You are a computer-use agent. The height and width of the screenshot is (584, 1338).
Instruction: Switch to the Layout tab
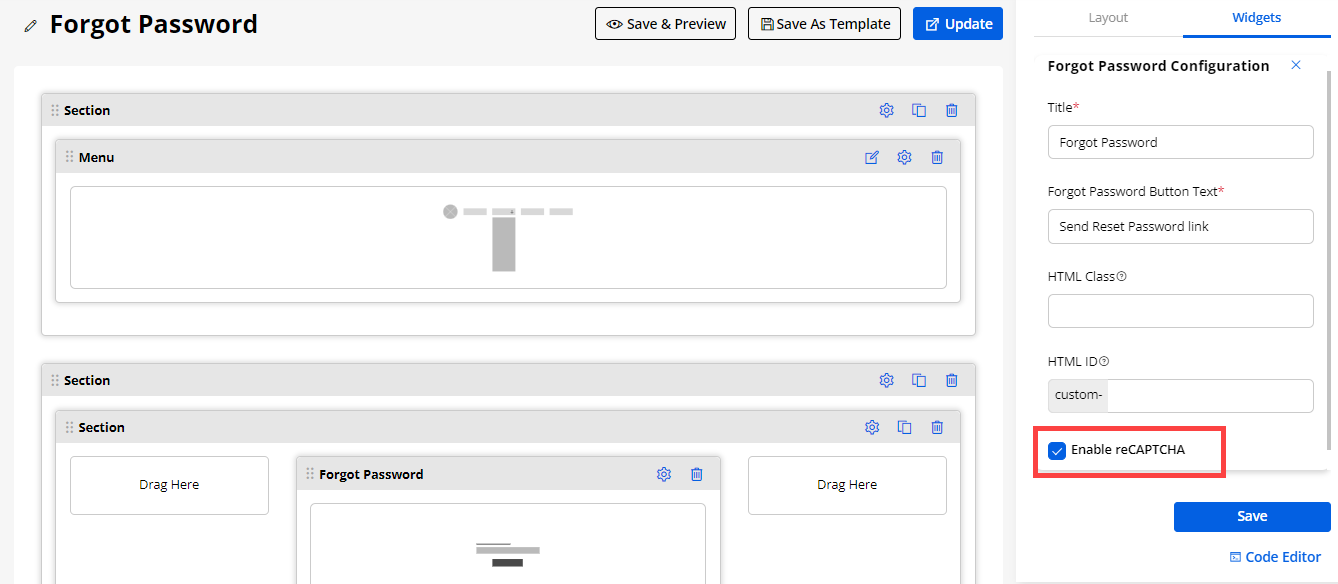click(1108, 18)
